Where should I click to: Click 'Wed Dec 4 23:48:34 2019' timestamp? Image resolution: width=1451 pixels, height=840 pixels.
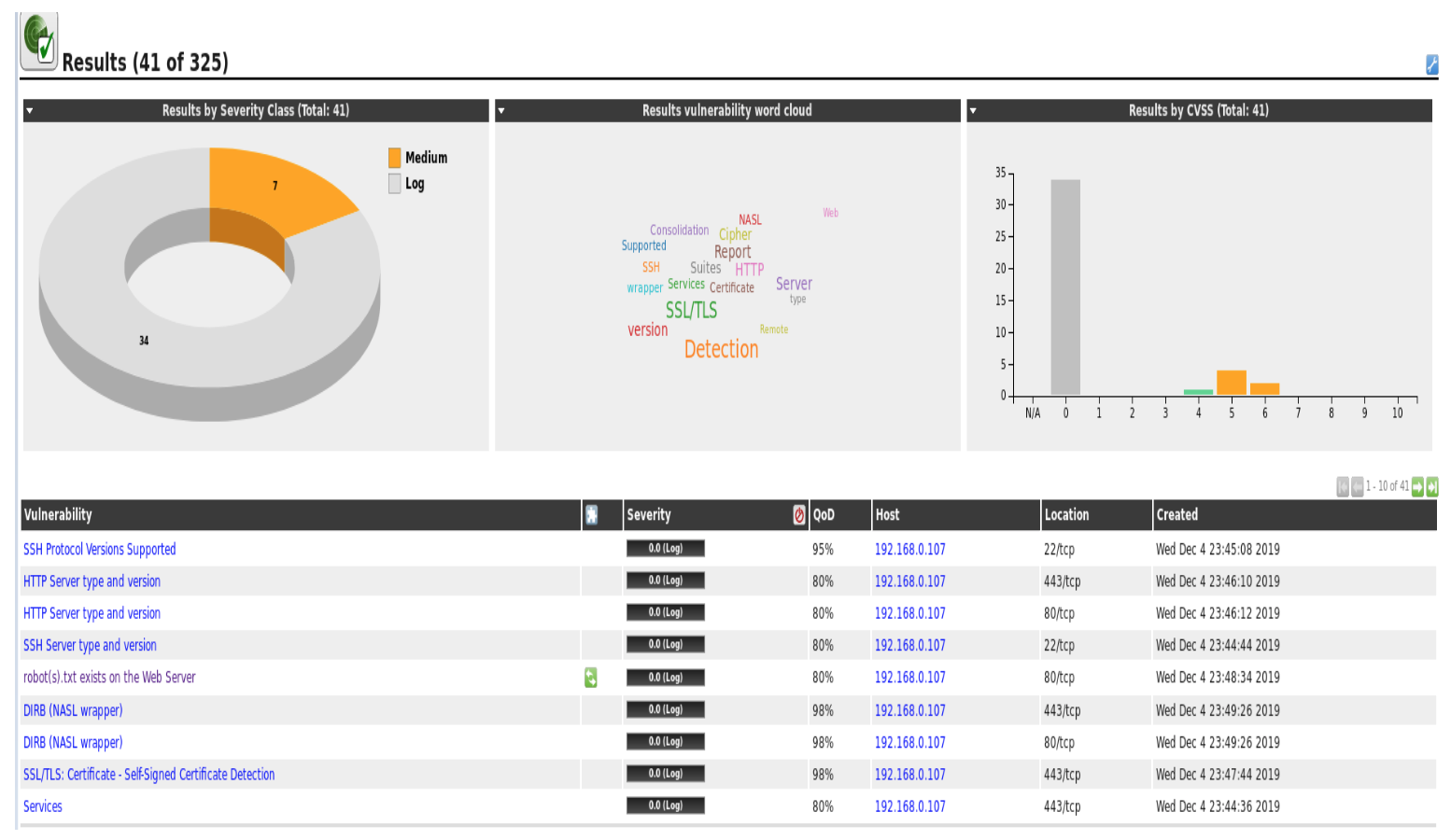pyautogui.click(x=1218, y=677)
